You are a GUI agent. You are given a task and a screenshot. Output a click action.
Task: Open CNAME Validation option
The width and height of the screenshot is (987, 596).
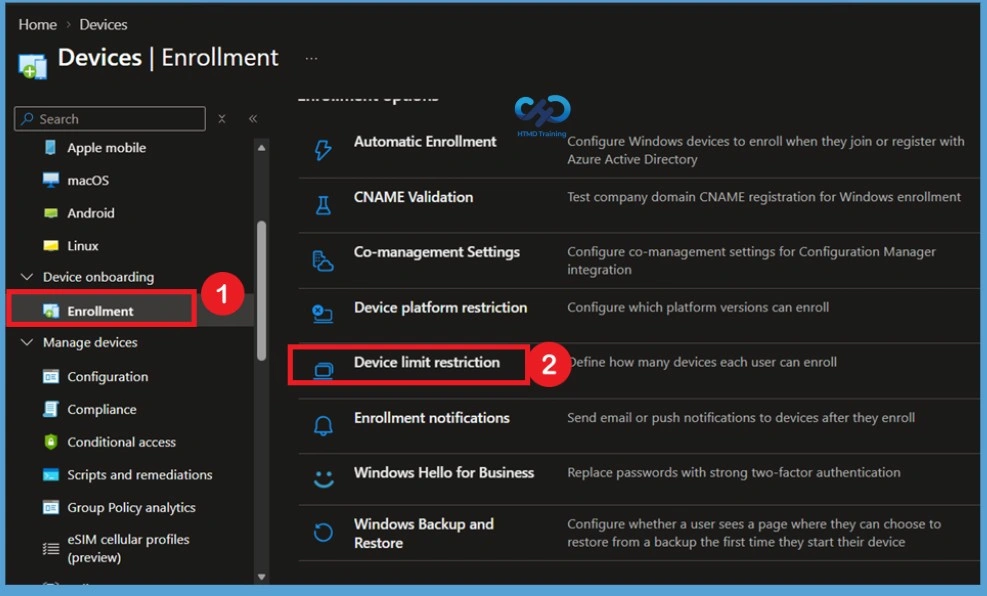[x=413, y=197]
